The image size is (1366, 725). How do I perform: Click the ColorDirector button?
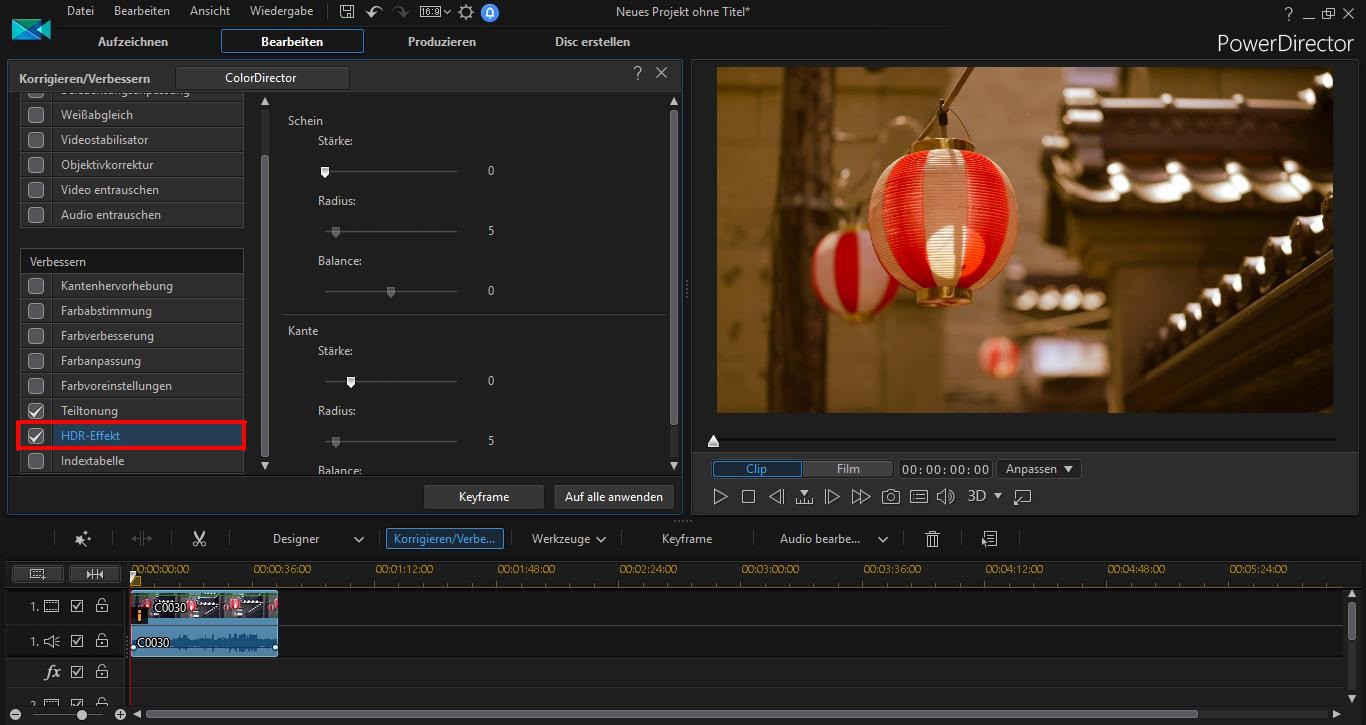pos(262,78)
